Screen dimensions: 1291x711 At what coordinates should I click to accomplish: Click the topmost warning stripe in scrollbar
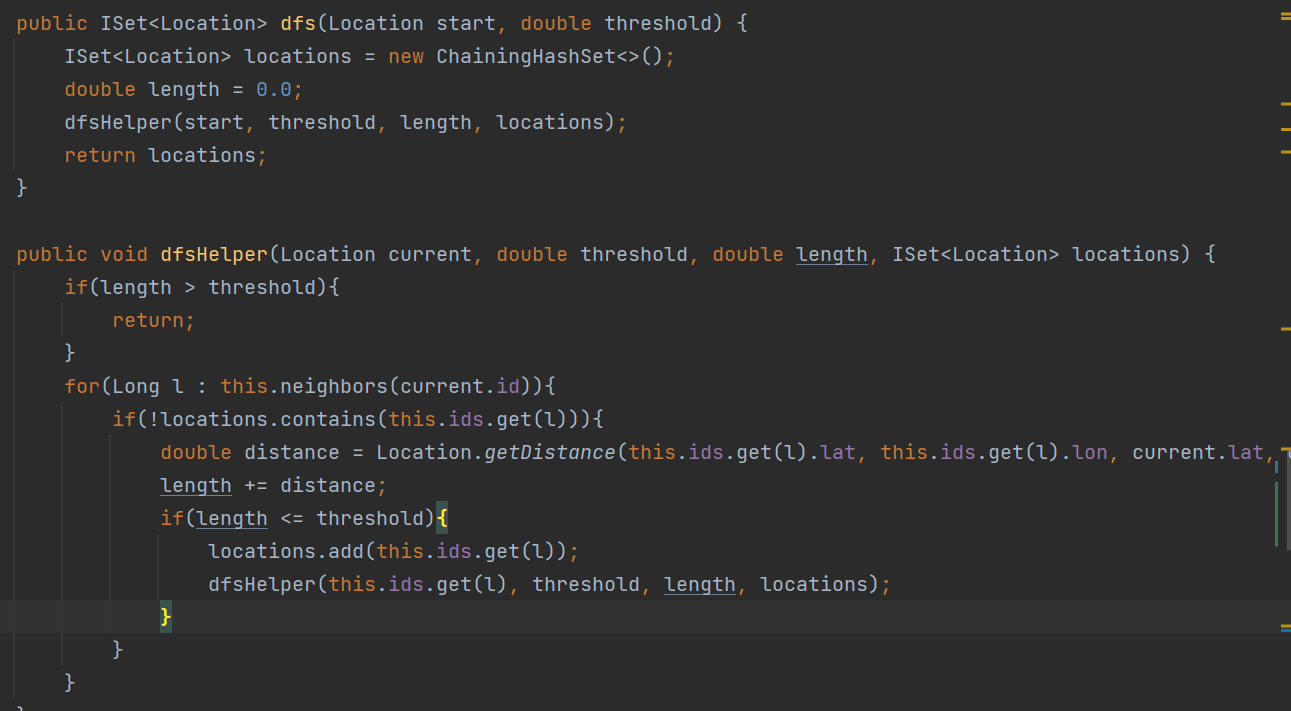(x=1285, y=18)
